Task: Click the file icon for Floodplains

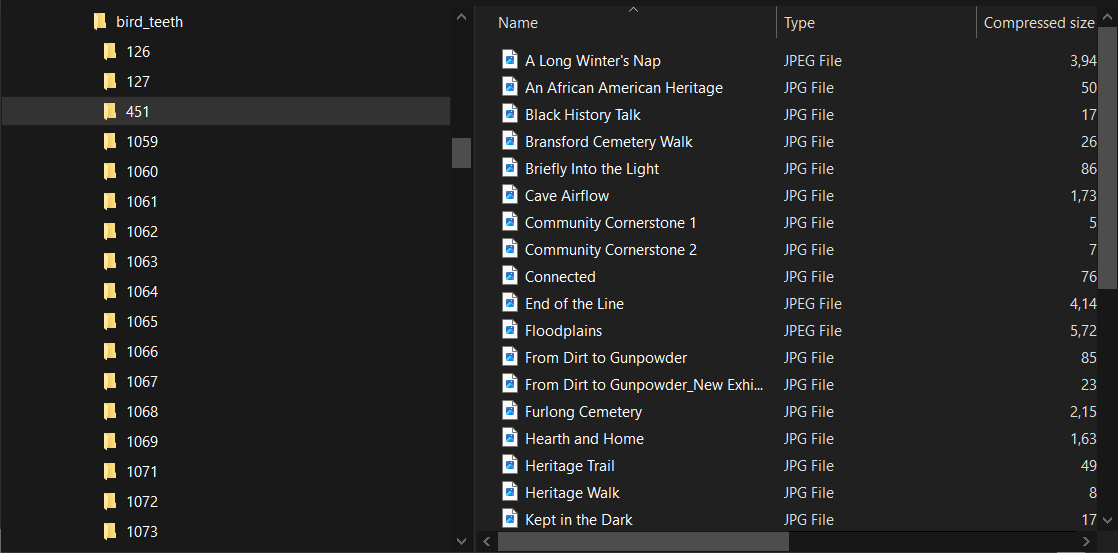Action: (510, 331)
